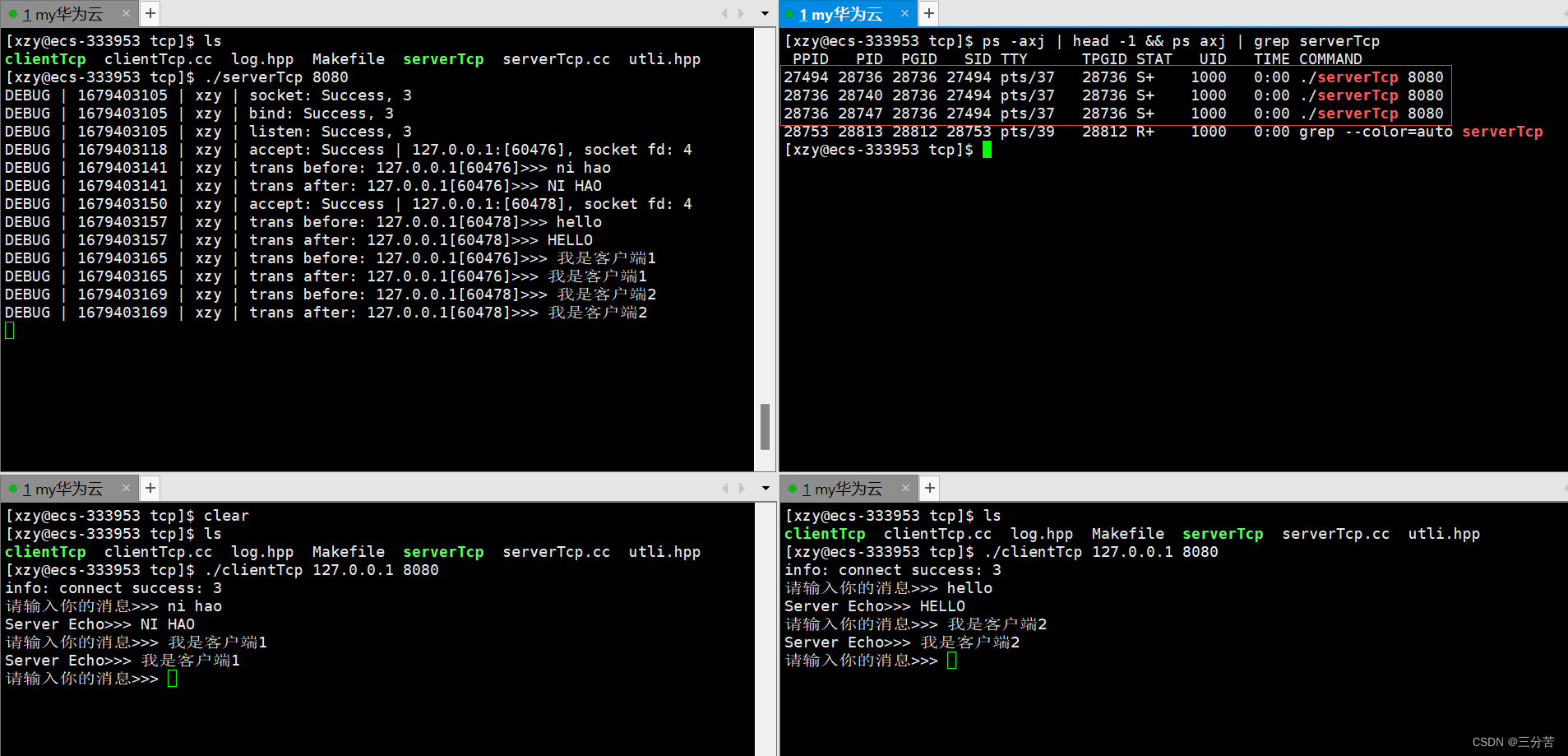Click the ps row with PPID 27494
The image size is (1568, 756).
1113,77
